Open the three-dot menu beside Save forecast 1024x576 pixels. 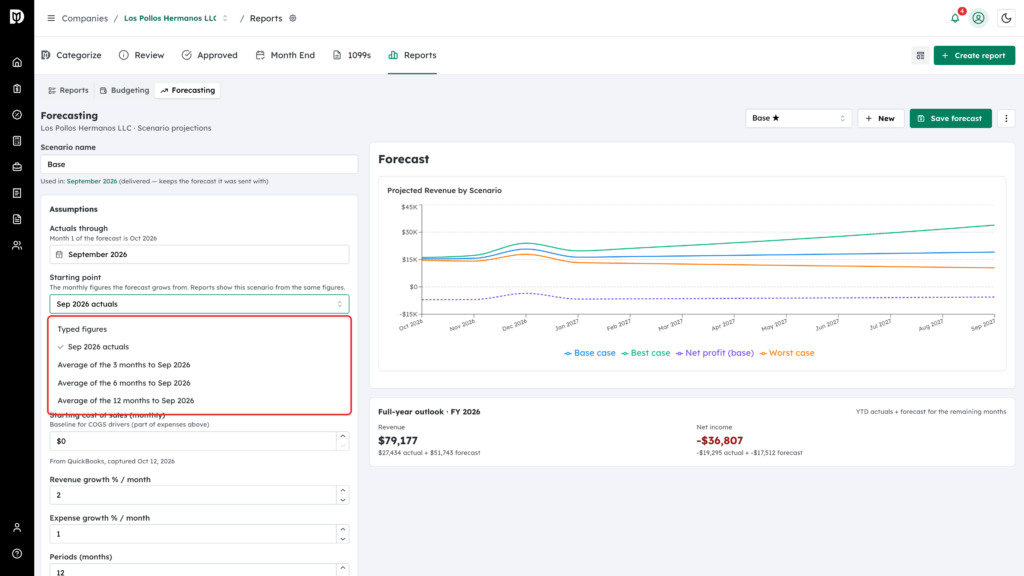click(1006, 118)
